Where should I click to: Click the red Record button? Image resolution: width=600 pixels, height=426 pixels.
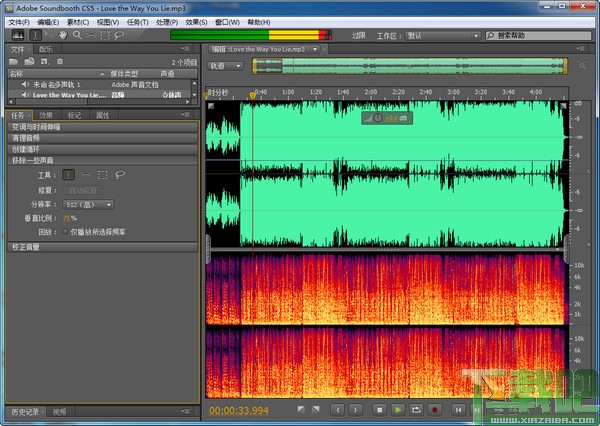[x=435, y=409]
